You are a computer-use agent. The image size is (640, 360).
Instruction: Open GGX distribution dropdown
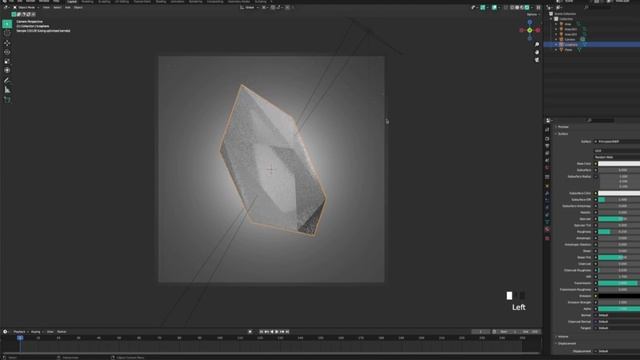[617, 151]
